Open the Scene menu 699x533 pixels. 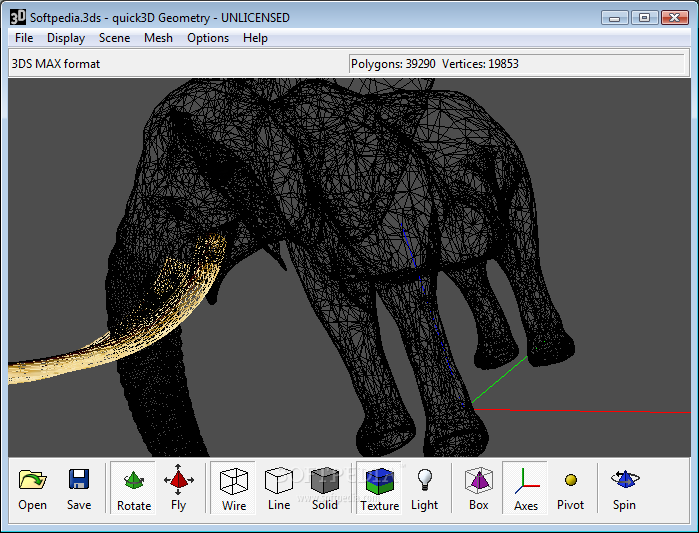[115, 38]
